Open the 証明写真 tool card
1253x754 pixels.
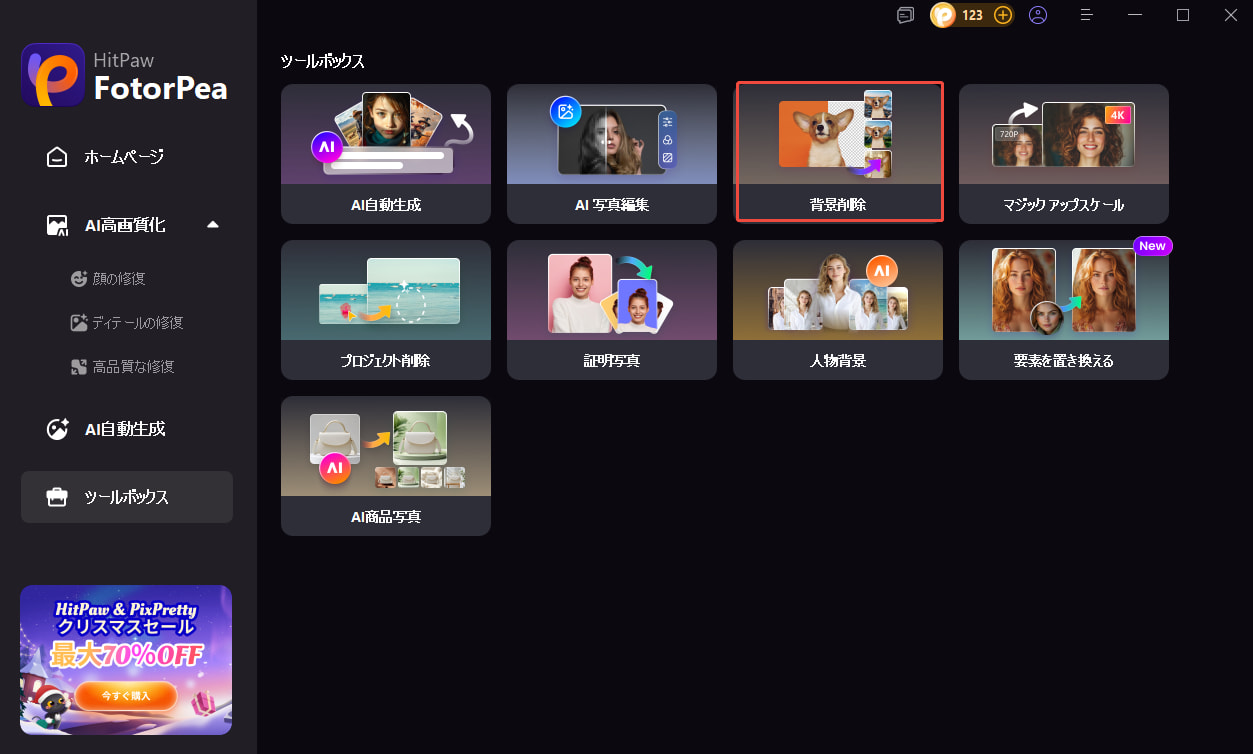pyautogui.click(x=612, y=310)
